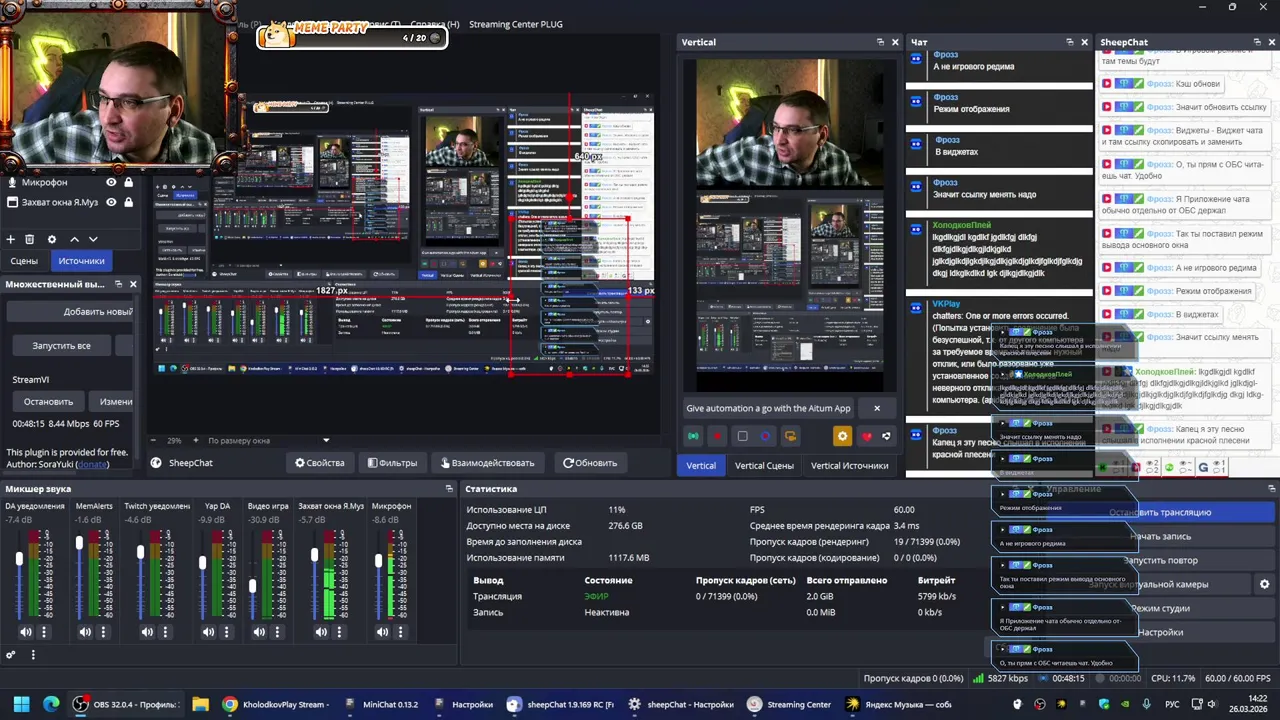Open advanced audio properties gears icon
1280x720 pixels.
click(11, 655)
